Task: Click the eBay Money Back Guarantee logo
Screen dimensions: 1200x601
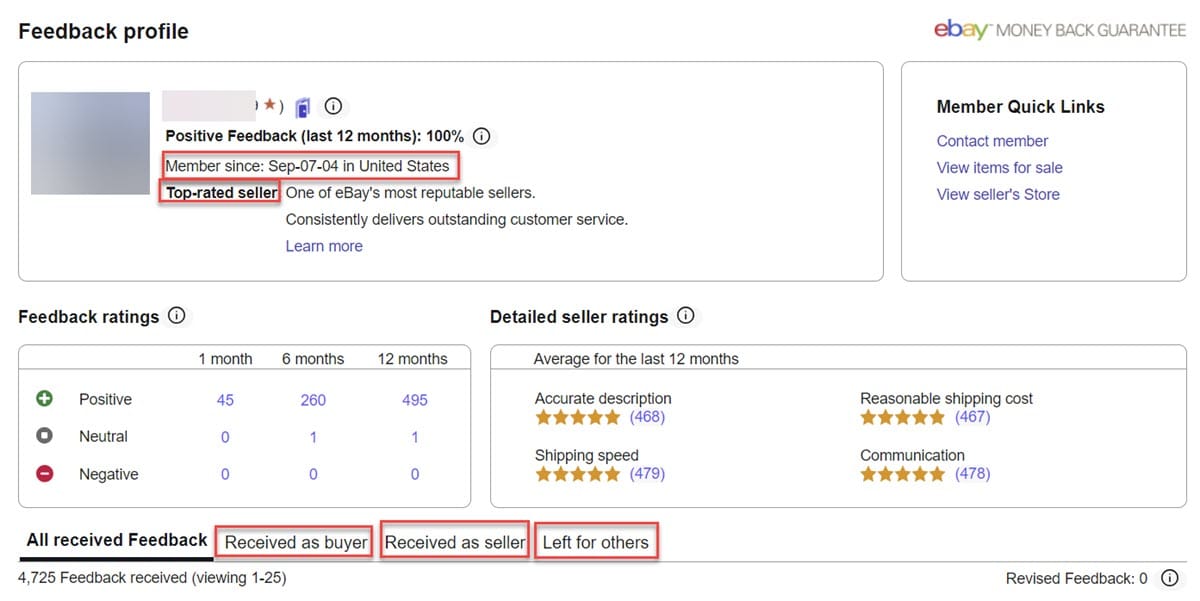Action: (1059, 30)
